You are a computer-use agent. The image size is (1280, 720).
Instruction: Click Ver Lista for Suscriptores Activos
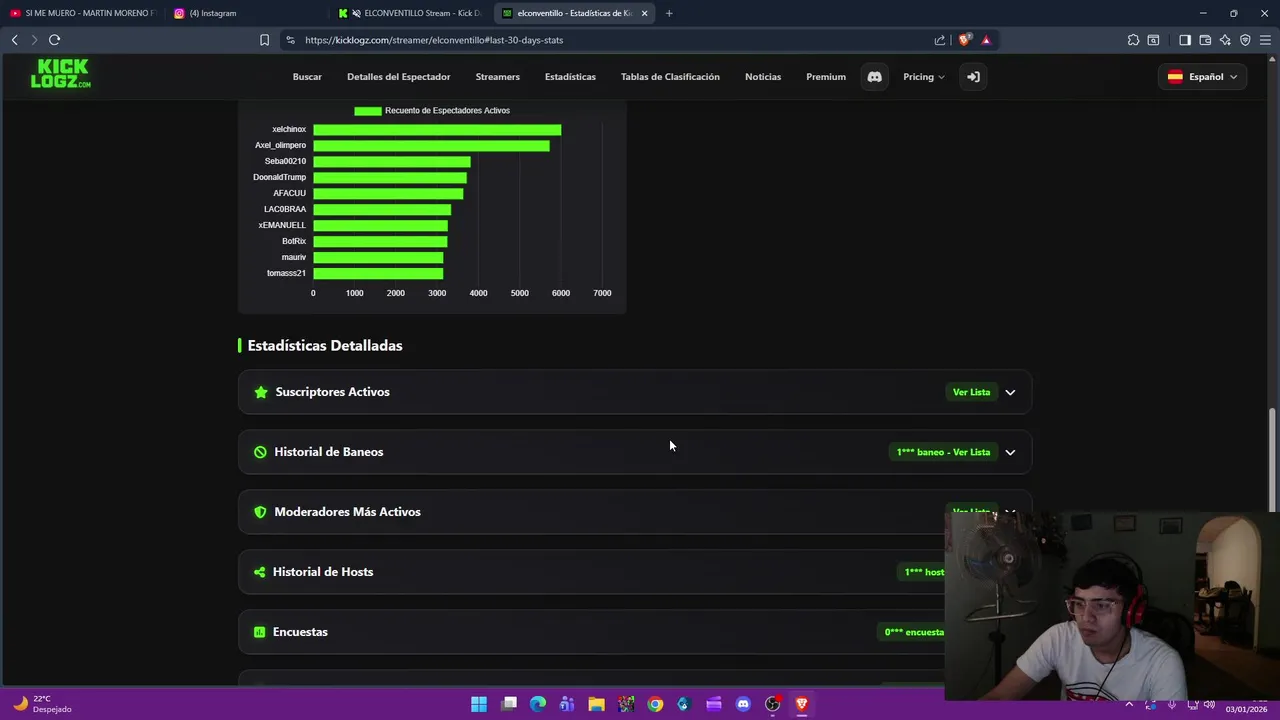[971, 392]
